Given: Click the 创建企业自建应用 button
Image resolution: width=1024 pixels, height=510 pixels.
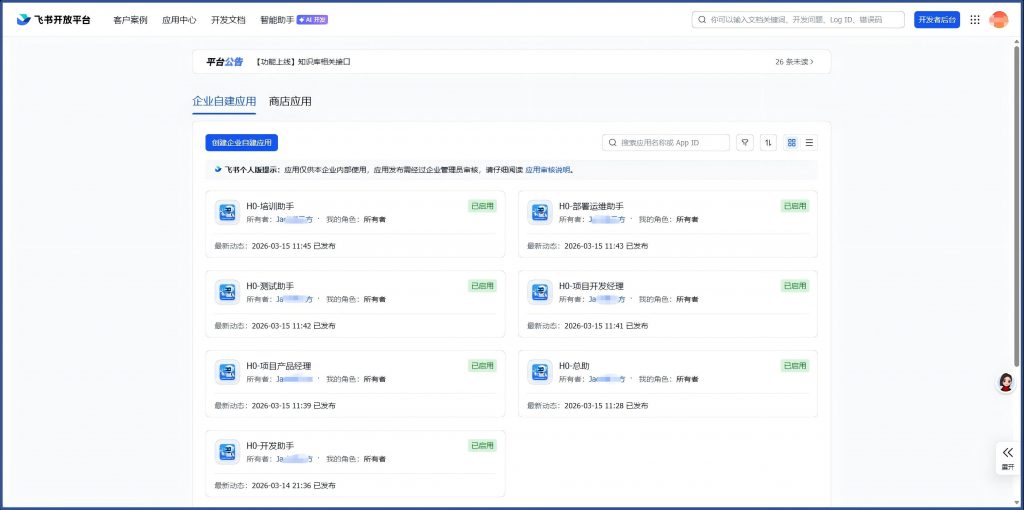Looking at the screenshot, I should click(x=241, y=143).
